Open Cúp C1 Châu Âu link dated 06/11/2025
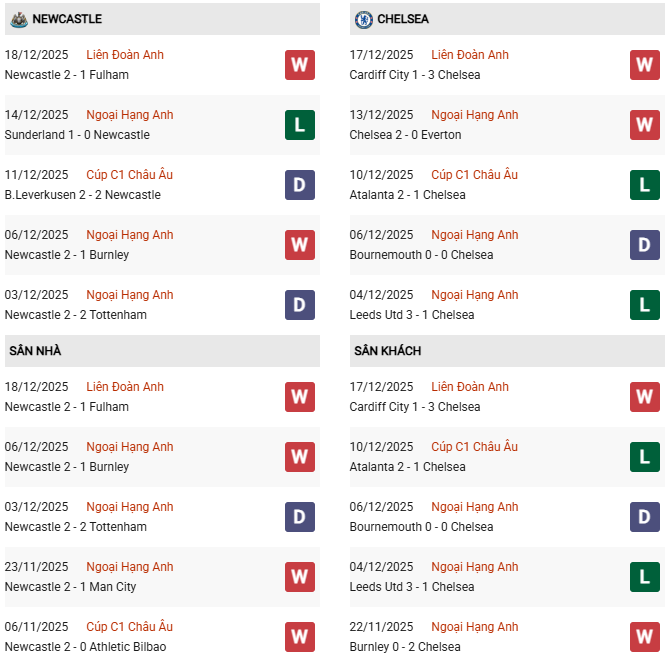The image size is (666, 661). [129, 627]
